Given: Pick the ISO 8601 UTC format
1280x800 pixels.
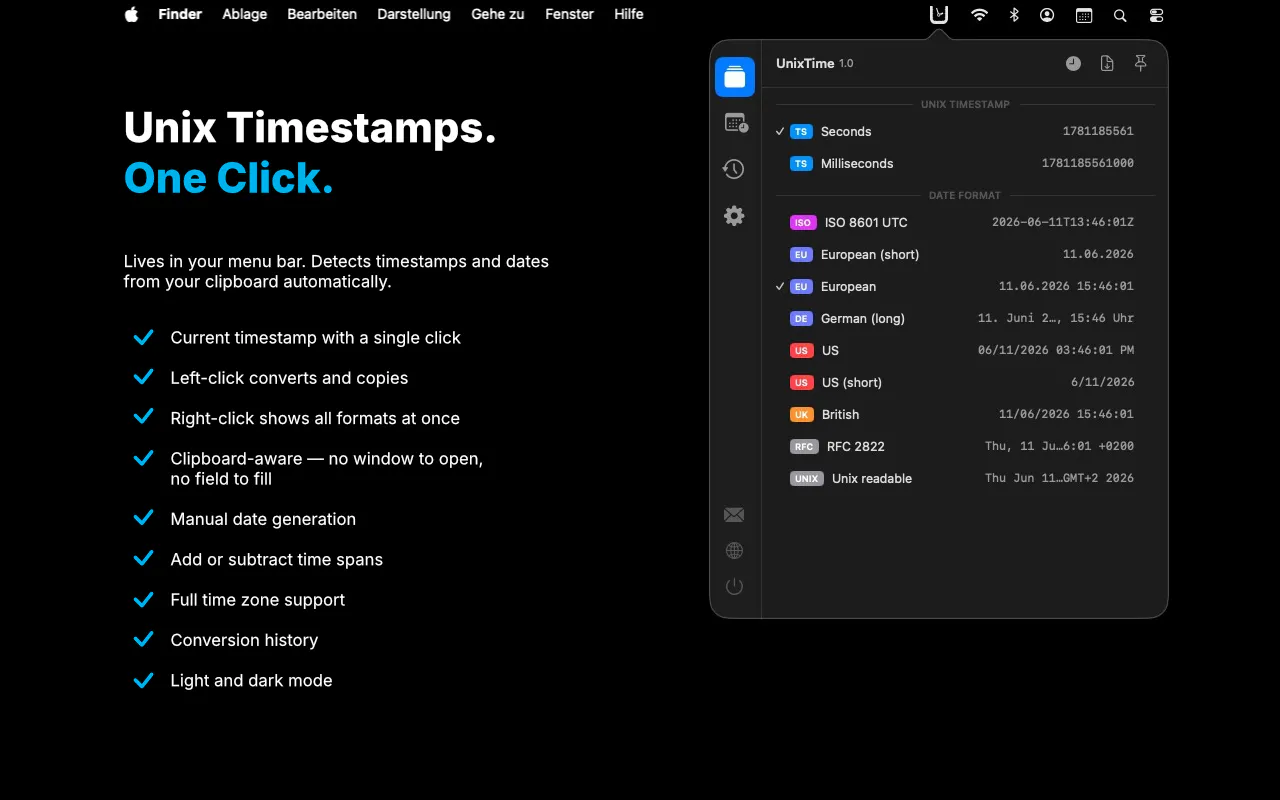Looking at the screenshot, I should click(x=965, y=222).
